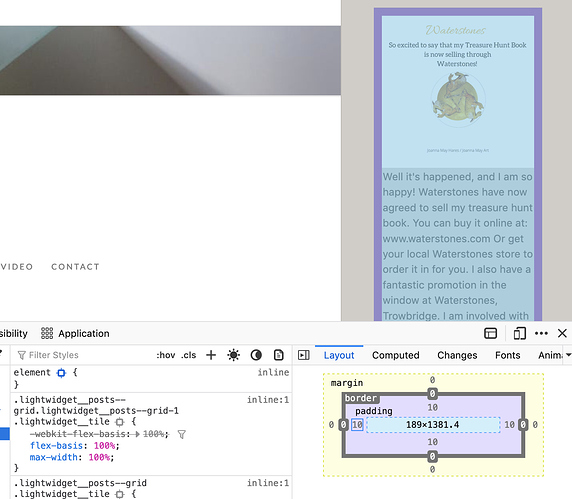Edit the margin-right 0 value
This screenshot has width=572, height=499.
coord(535,425)
